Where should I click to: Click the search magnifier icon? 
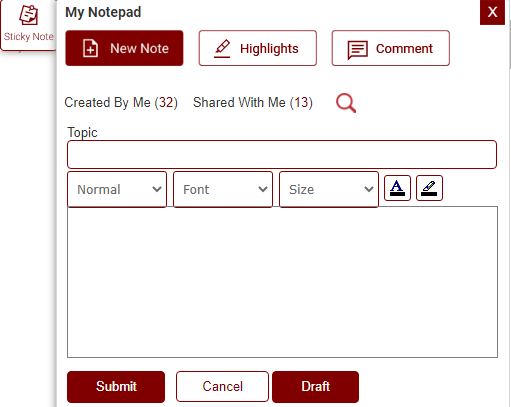tap(346, 103)
